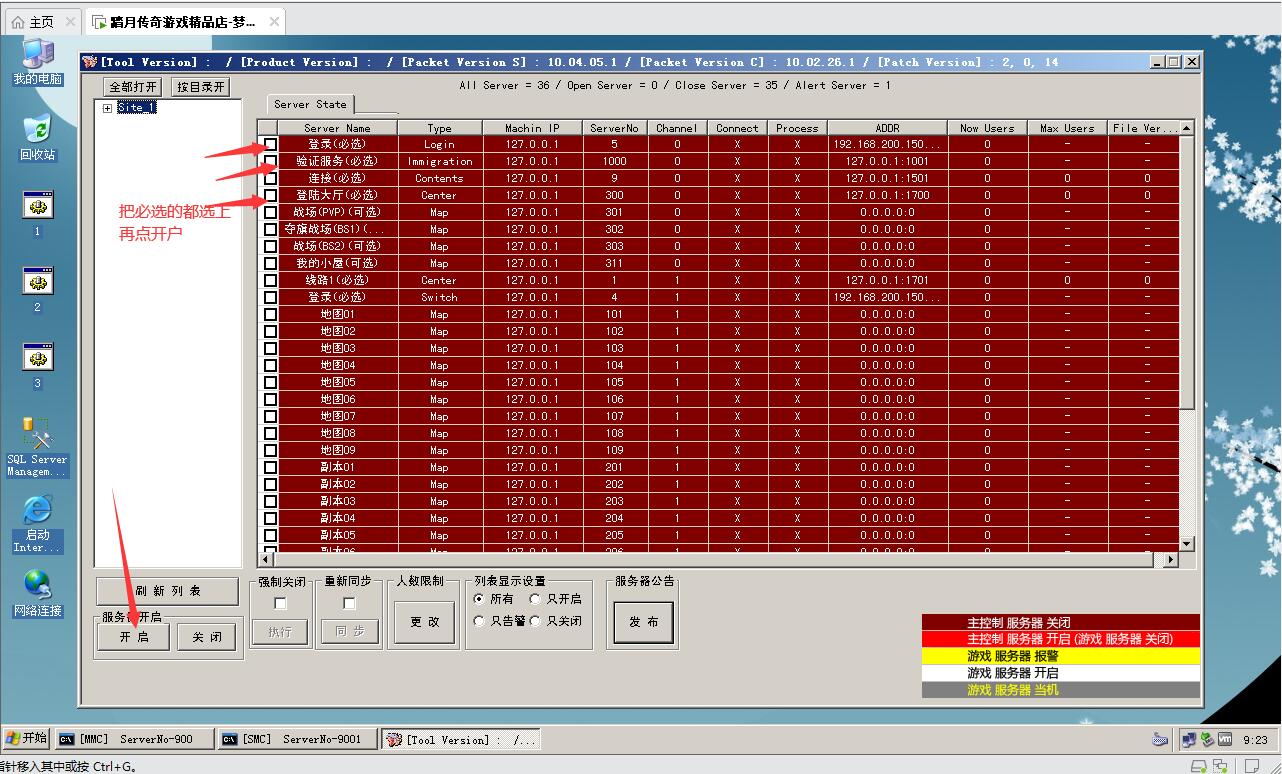Select the desktop shortcut labeled 3

click(37, 360)
